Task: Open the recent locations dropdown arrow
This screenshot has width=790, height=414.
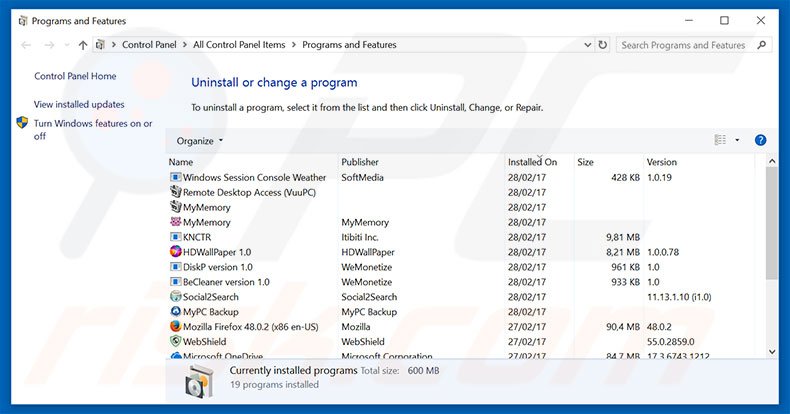Action: coord(67,45)
